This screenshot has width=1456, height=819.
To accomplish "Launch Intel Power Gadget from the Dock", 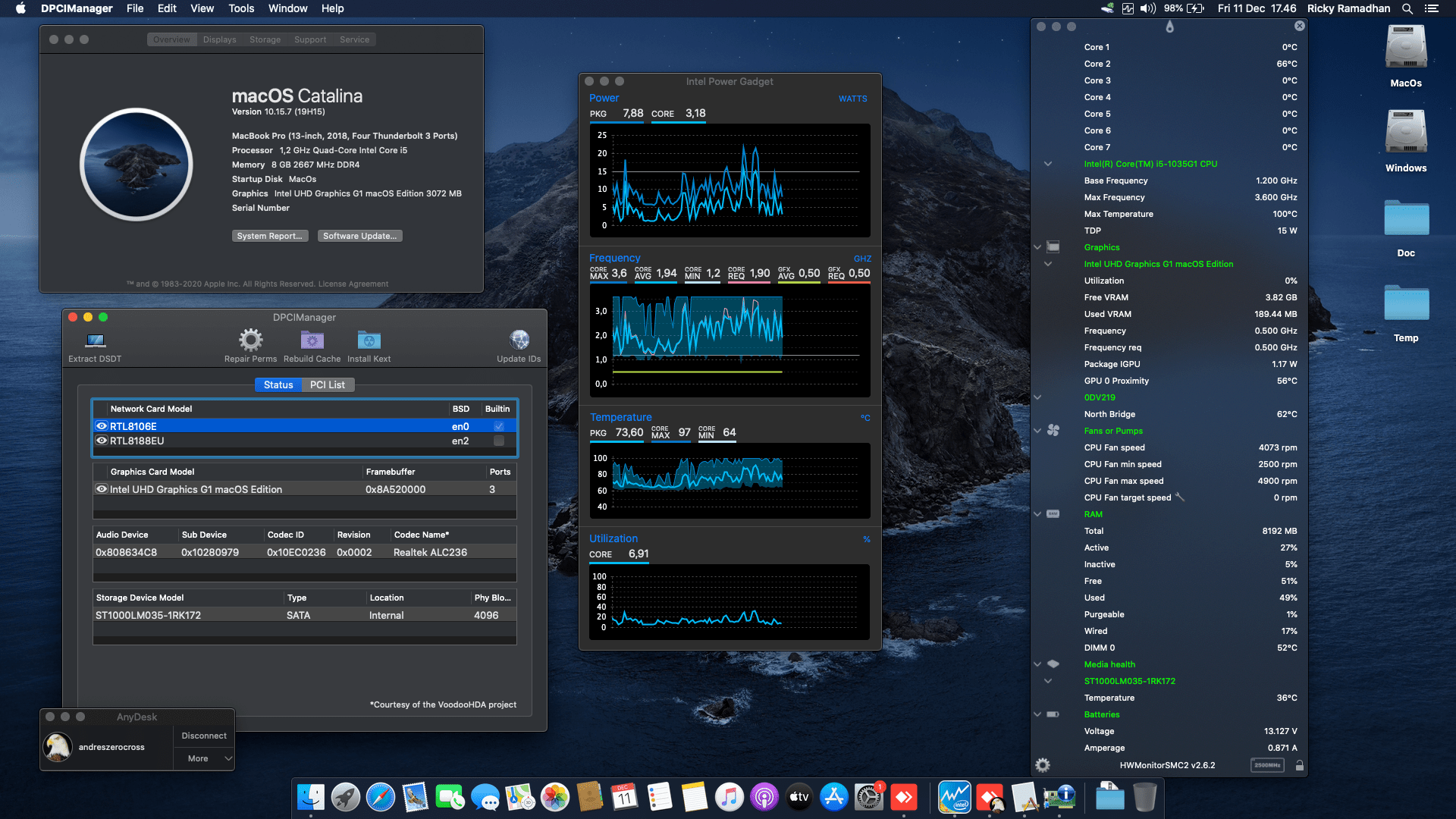I will coord(954,797).
